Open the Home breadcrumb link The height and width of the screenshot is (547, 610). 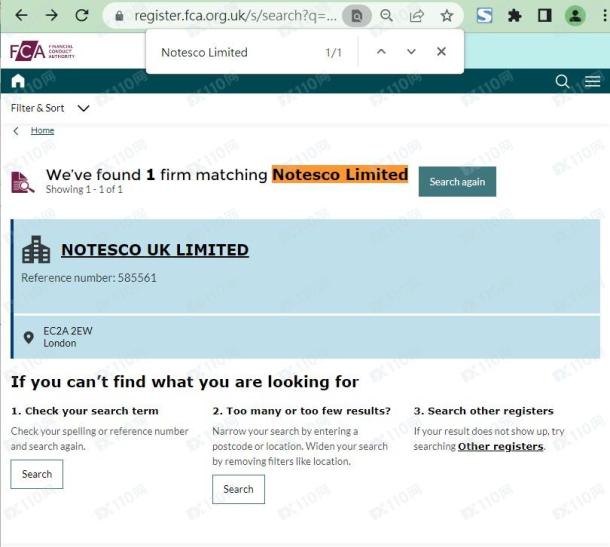pyautogui.click(x=42, y=130)
